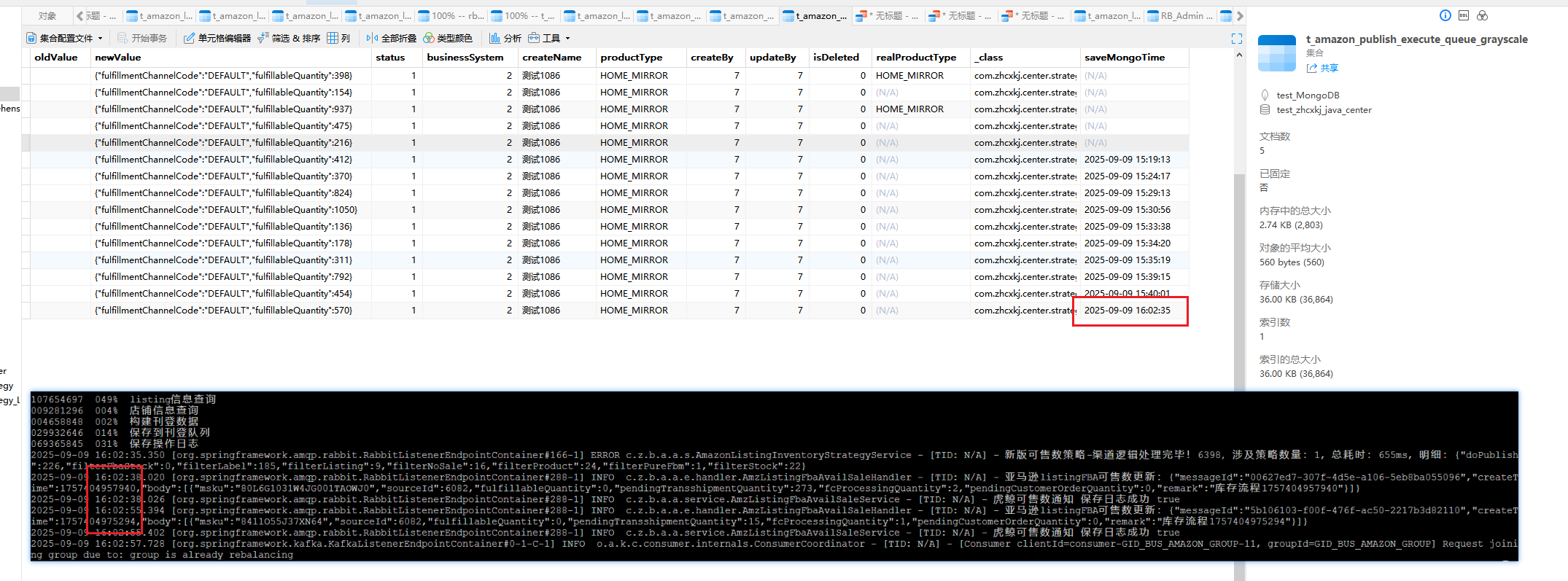The height and width of the screenshot is (581, 1568).
Task: Show the object information panel icon
Action: 1445,15
